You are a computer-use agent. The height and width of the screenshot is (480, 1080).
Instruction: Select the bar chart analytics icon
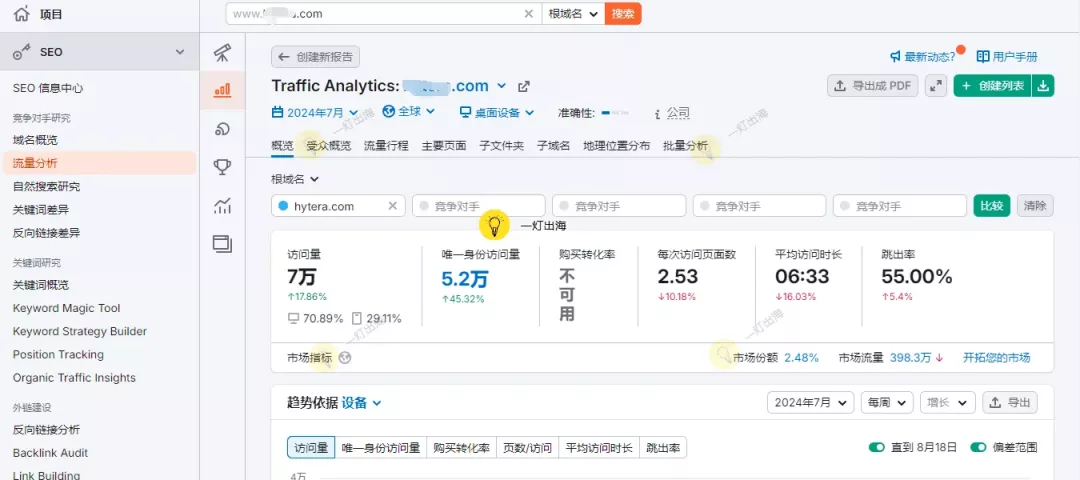pos(222,90)
